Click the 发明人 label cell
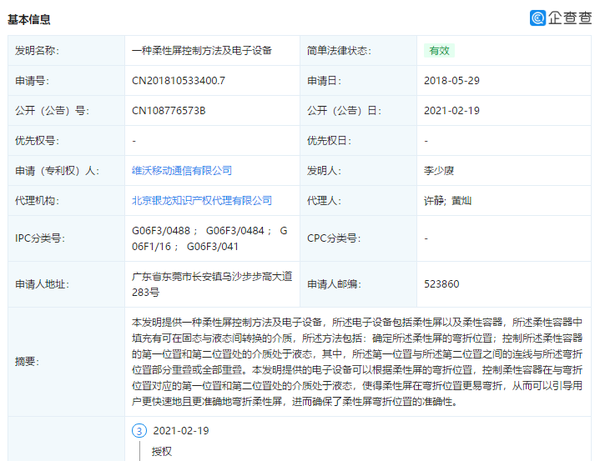The width and height of the screenshot is (600, 461). point(358,171)
